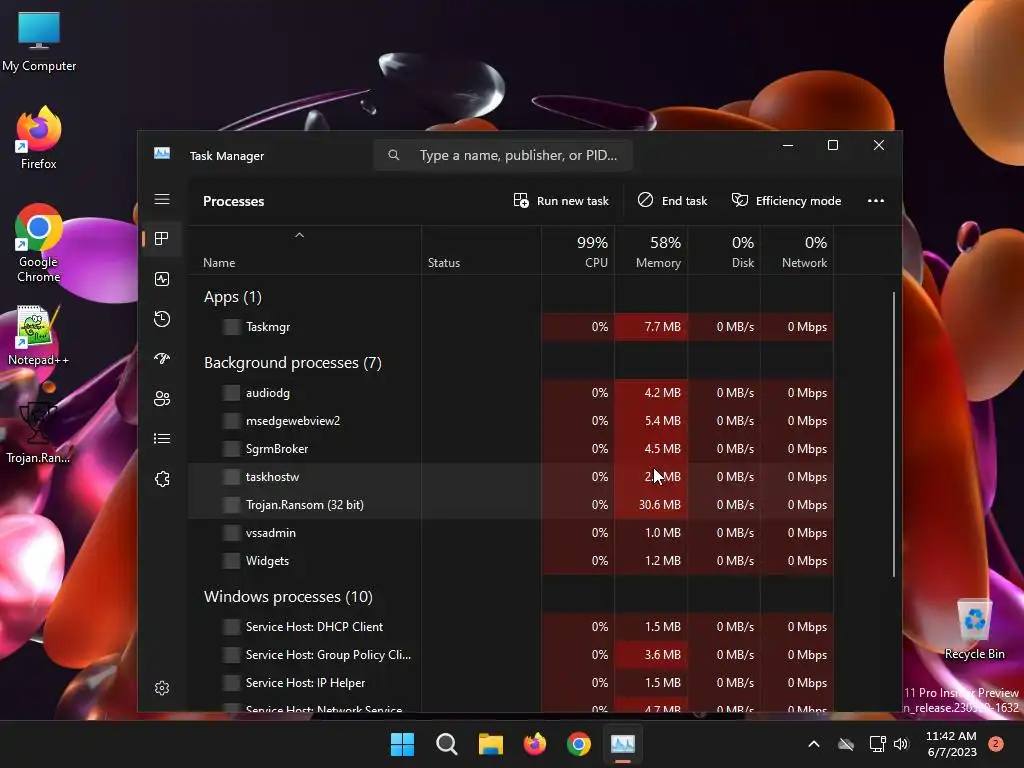Launch Firefox from the taskbar
This screenshot has width=1024, height=768.
click(x=535, y=744)
